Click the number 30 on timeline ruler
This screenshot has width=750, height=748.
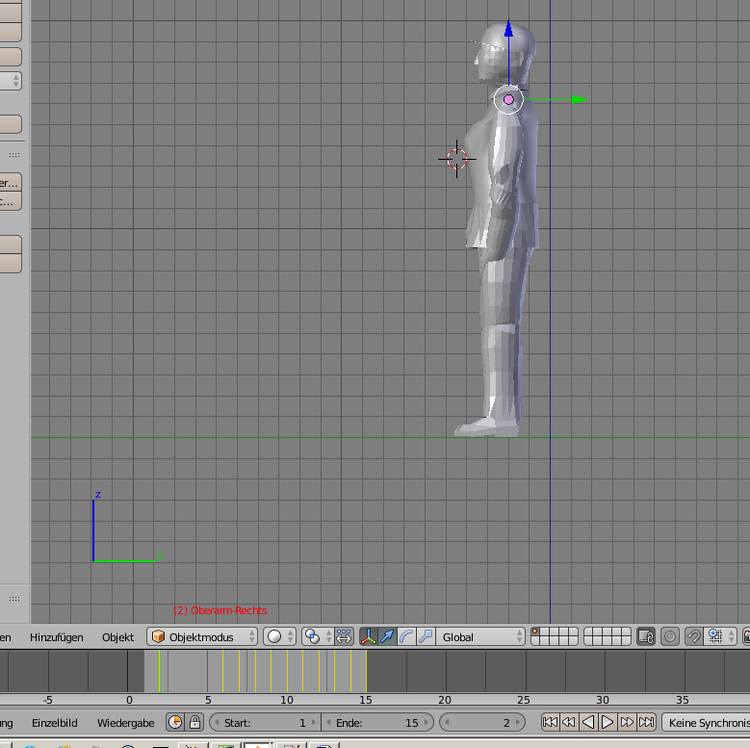(602, 700)
